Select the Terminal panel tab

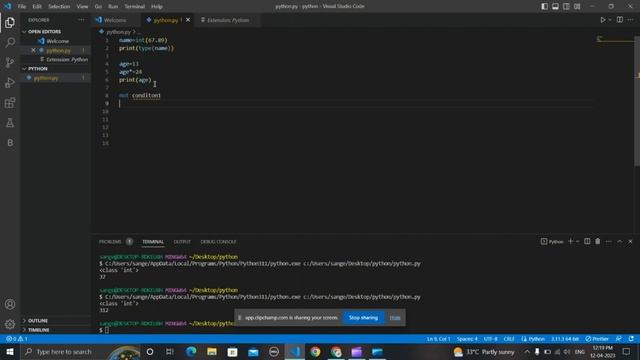[x=153, y=242]
